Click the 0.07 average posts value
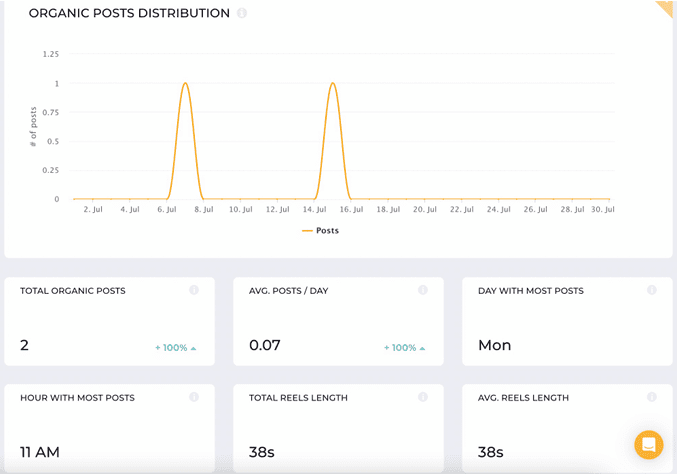Image resolution: width=677 pixels, height=474 pixels. [x=264, y=345]
